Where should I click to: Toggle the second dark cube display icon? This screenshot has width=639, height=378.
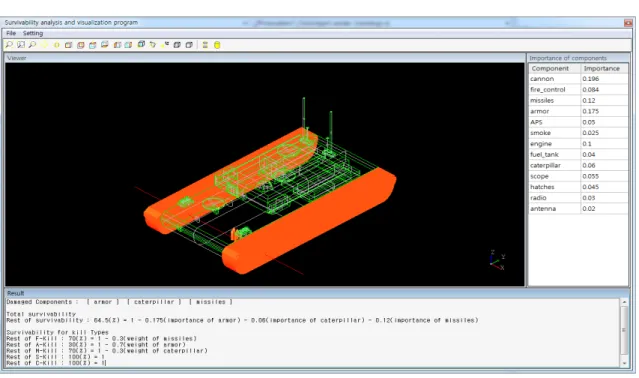click(189, 45)
